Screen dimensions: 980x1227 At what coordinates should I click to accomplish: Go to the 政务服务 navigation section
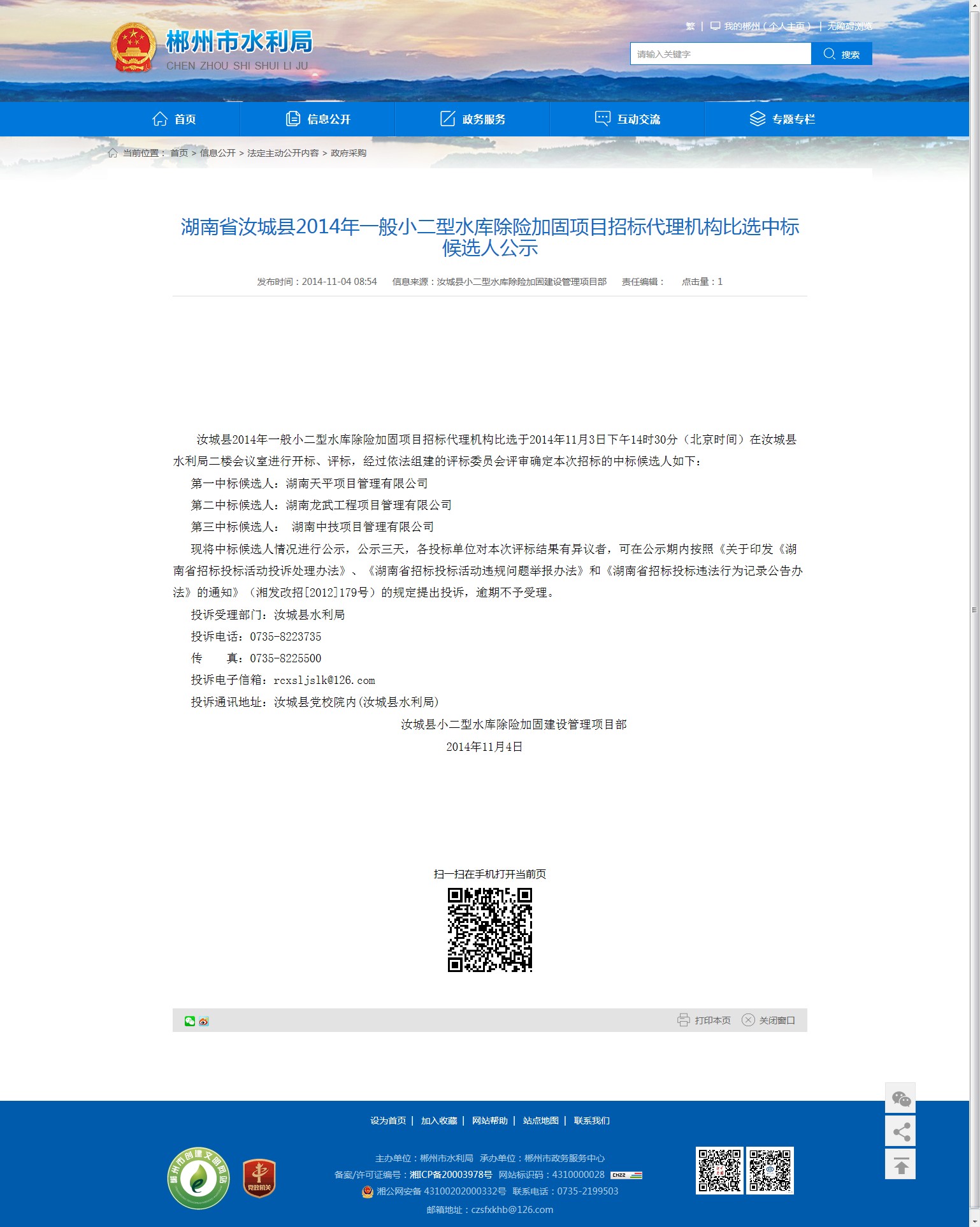click(x=473, y=119)
